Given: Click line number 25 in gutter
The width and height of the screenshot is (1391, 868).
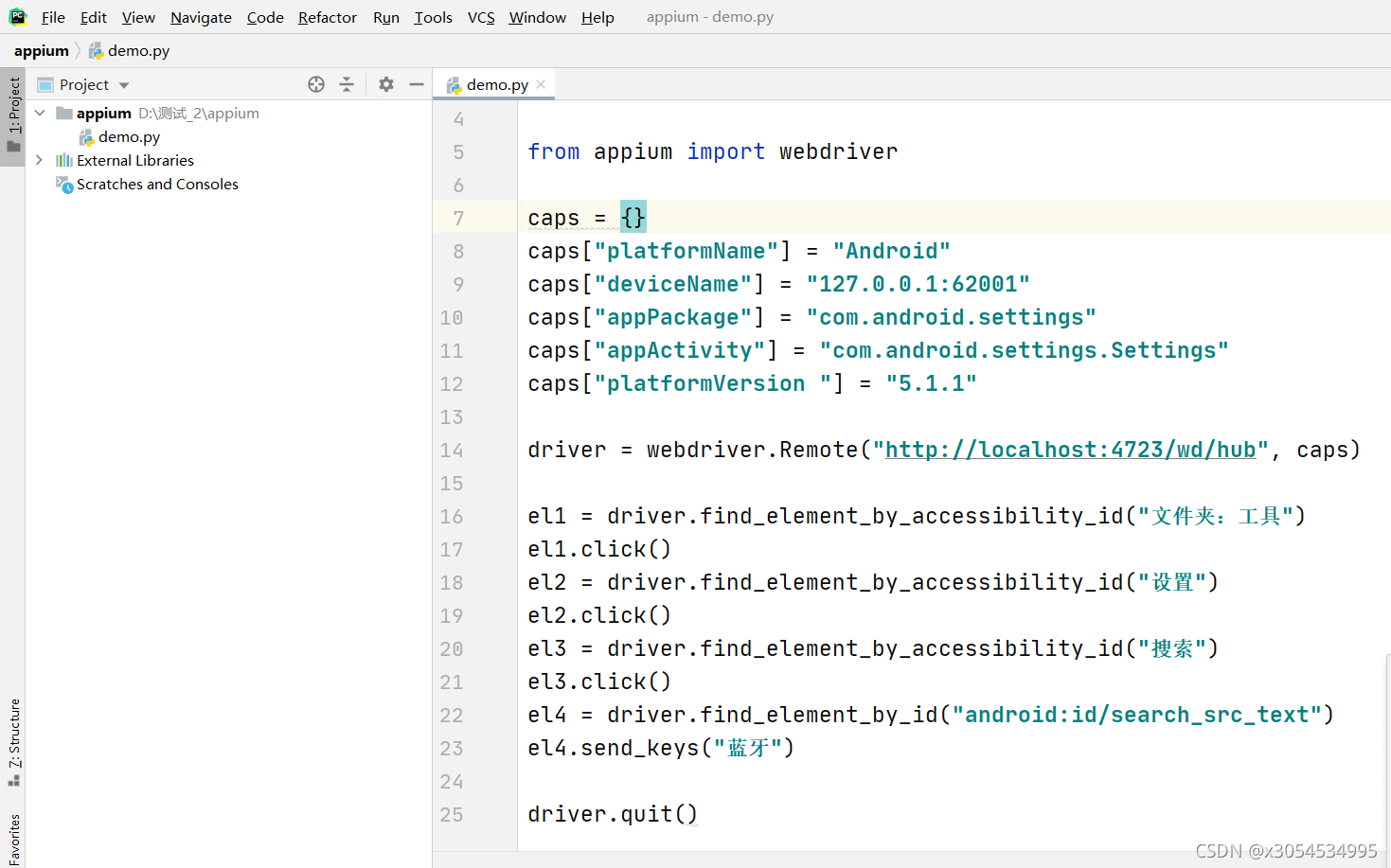Looking at the screenshot, I should tap(452, 815).
